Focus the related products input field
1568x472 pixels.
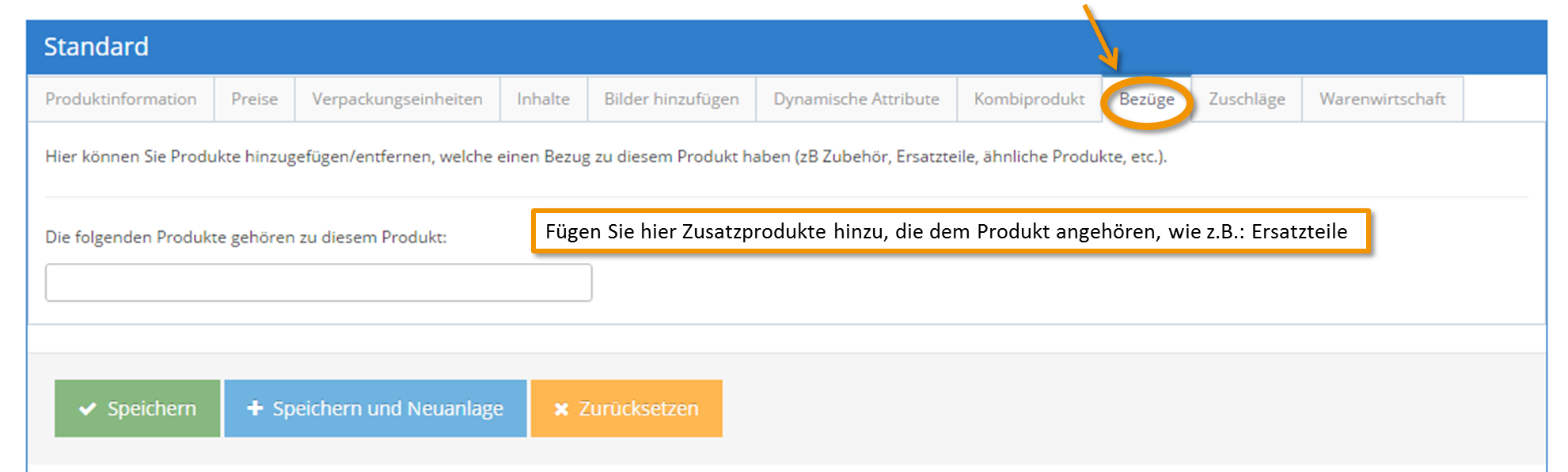pyautogui.click(x=319, y=283)
